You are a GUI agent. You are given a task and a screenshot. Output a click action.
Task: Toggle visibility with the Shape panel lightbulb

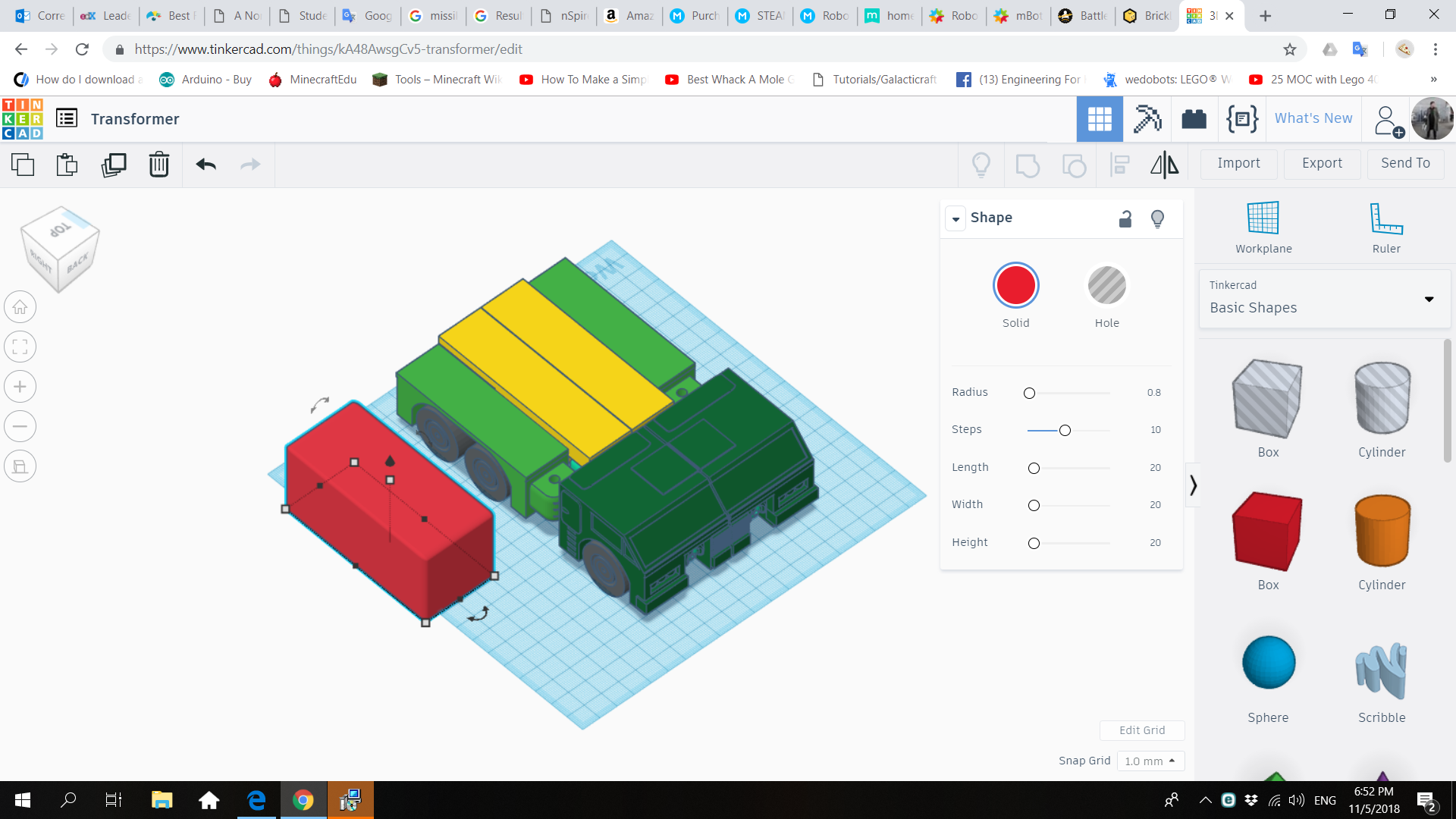point(1157,218)
